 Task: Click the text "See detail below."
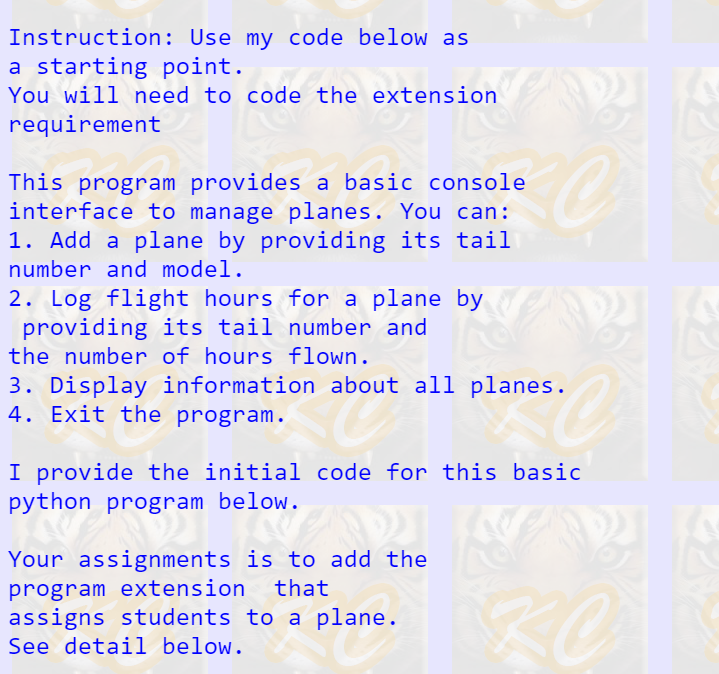coord(126,646)
